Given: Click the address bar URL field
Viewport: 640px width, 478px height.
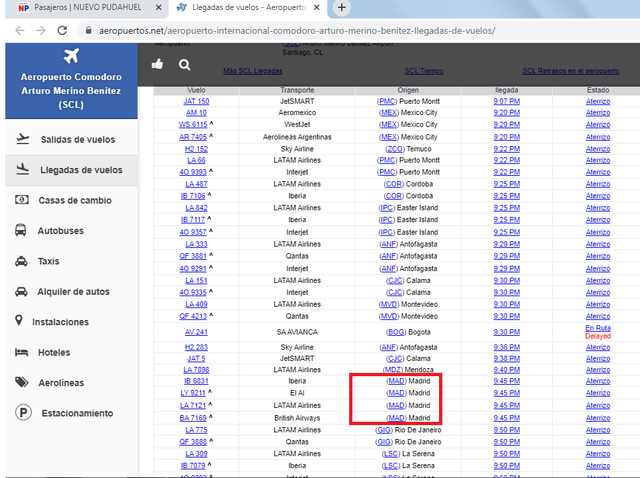Looking at the screenshot, I should coord(359,31).
